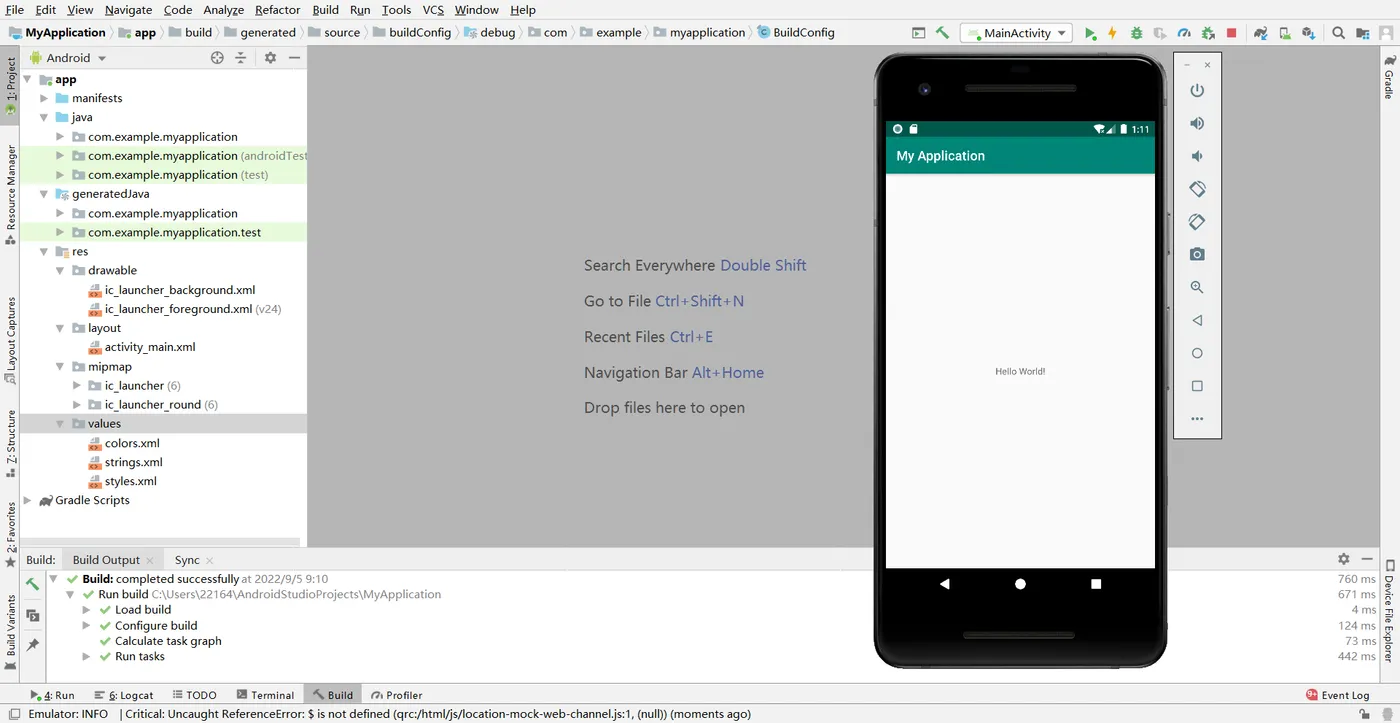This screenshot has width=1400, height=723.
Task: Expand the Run tasks step
Action: (x=87, y=657)
